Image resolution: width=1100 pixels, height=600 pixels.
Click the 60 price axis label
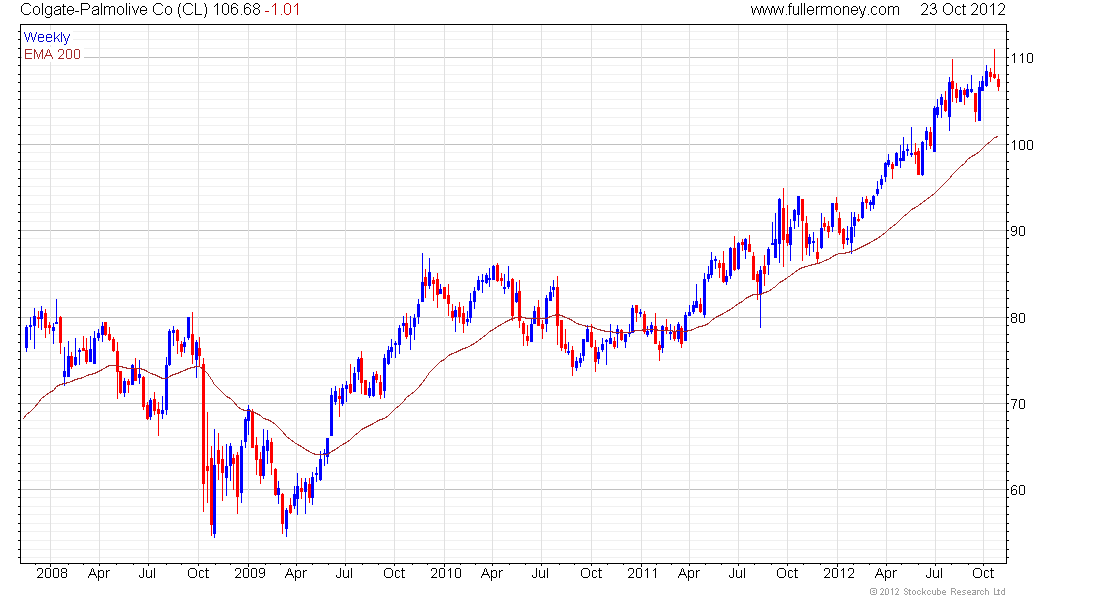[x=1018, y=490]
